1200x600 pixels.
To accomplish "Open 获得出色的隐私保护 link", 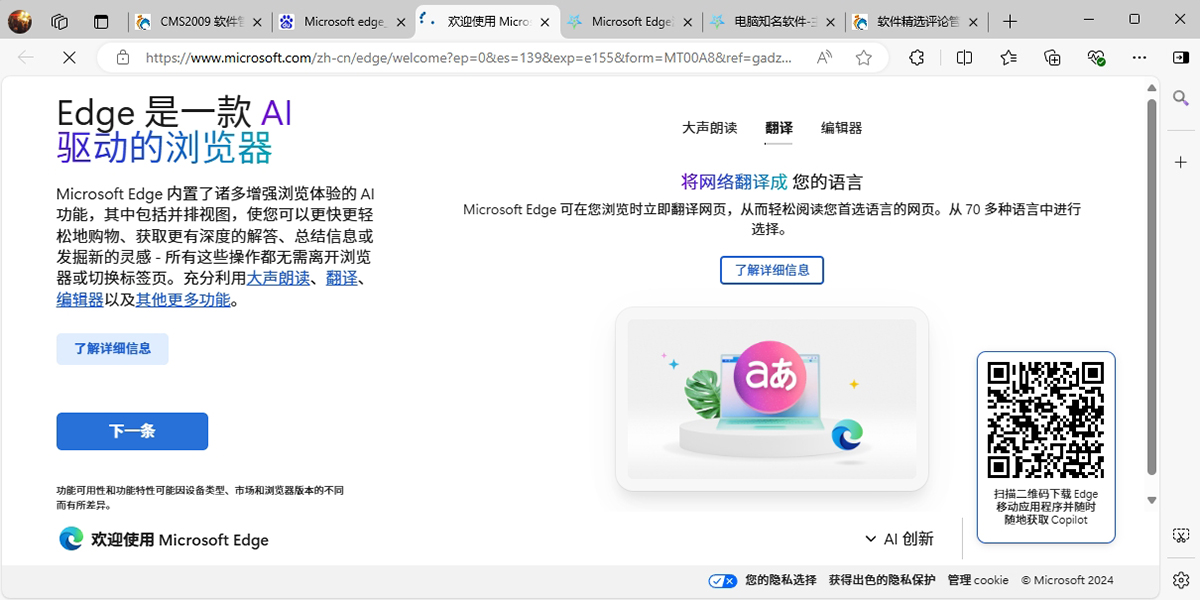I will (882, 580).
